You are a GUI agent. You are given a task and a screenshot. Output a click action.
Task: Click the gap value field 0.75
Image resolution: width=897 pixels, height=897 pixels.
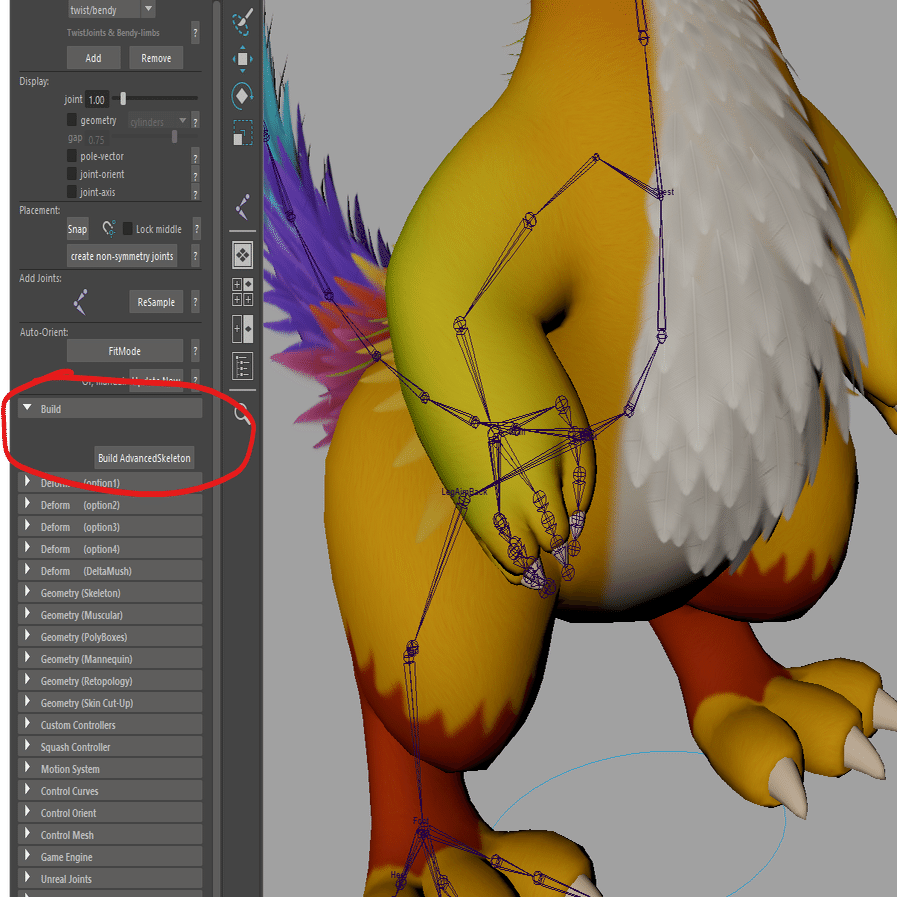[x=97, y=139]
